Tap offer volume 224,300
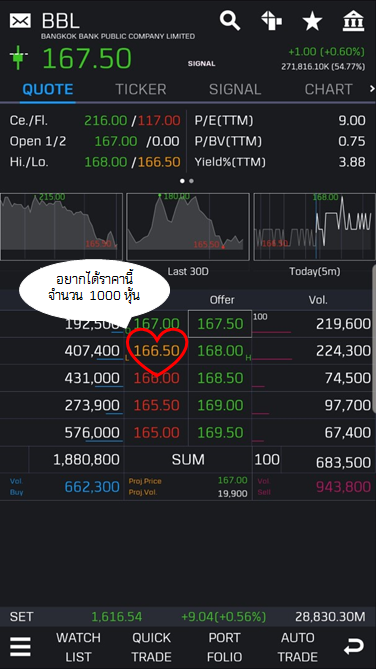Screen dimensions: 376x669 (343, 351)
